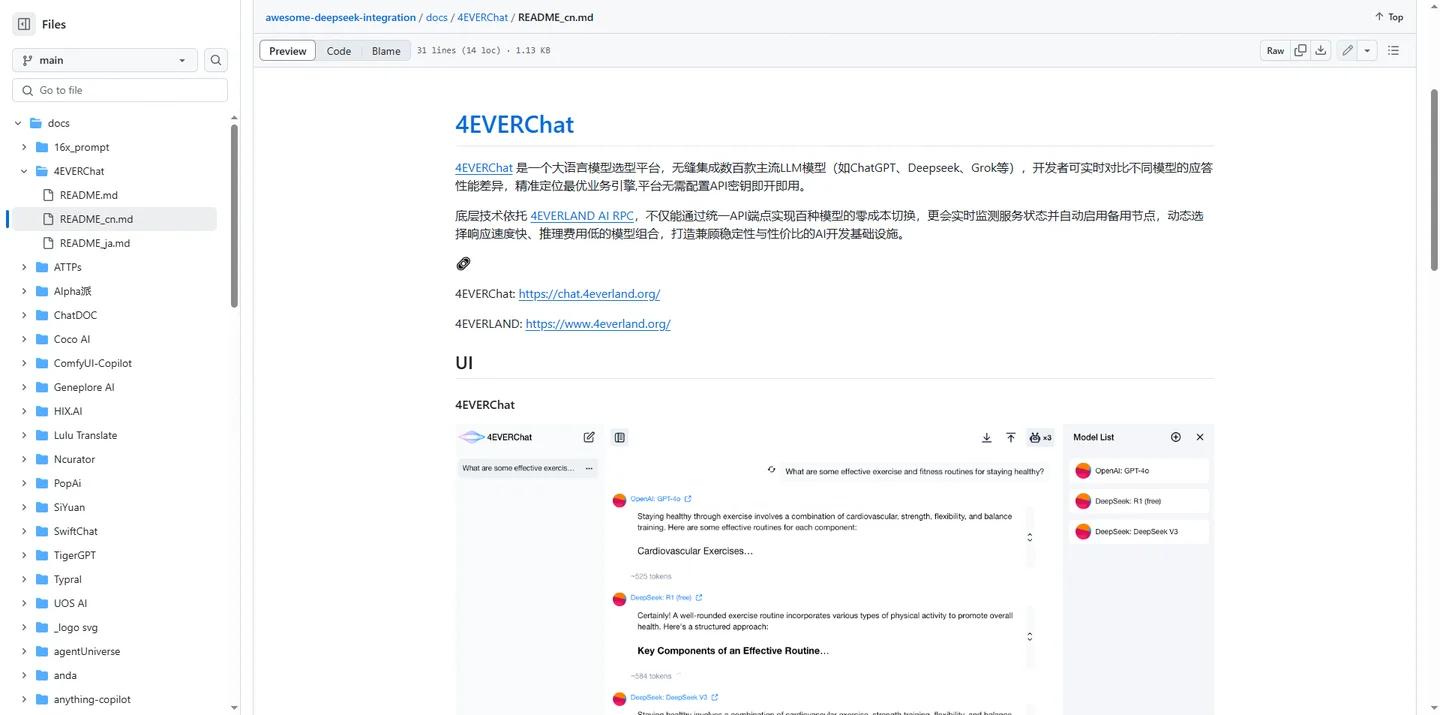1440x715 pixels.
Task: Click the 4EVERChat heading link
Action: coord(514,124)
